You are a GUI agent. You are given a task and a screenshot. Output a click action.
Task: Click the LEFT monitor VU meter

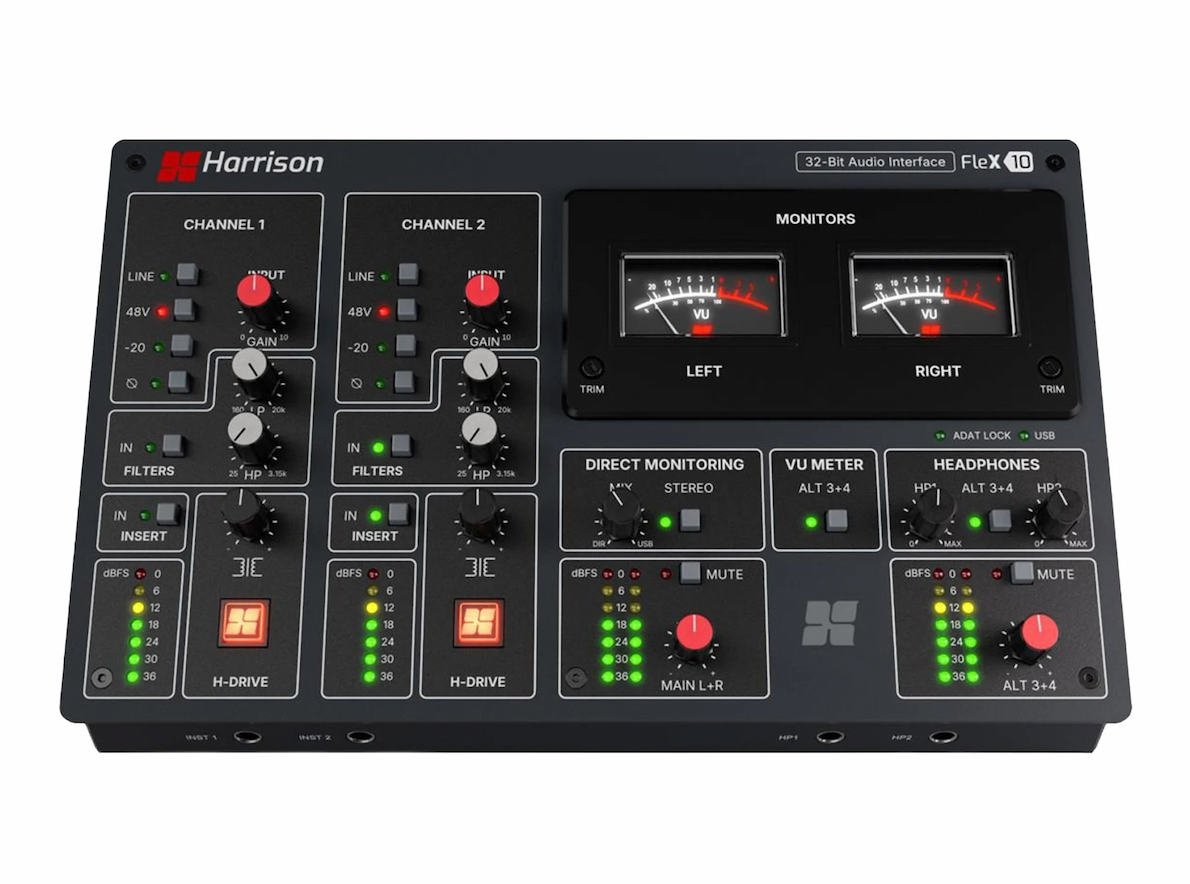coord(703,295)
